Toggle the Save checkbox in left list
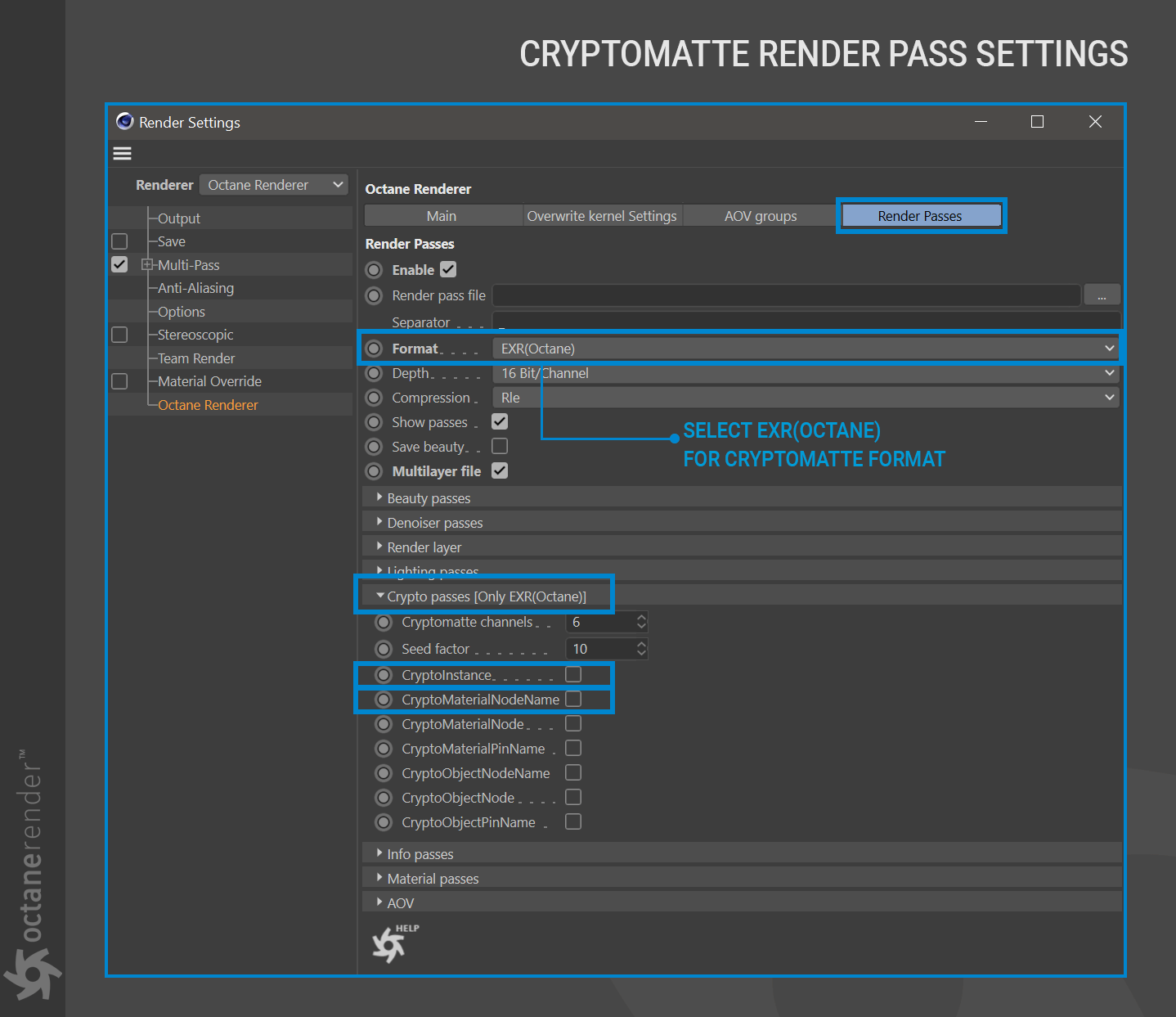 point(119,241)
